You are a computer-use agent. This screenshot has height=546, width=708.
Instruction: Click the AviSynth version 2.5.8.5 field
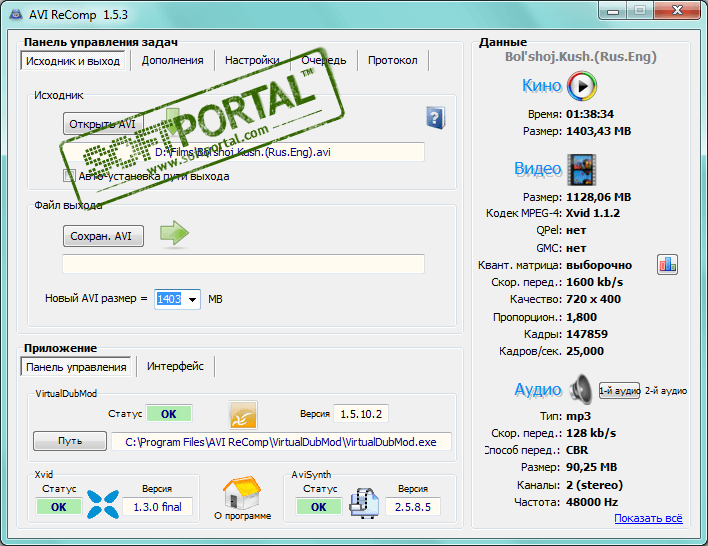tap(413, 507)
